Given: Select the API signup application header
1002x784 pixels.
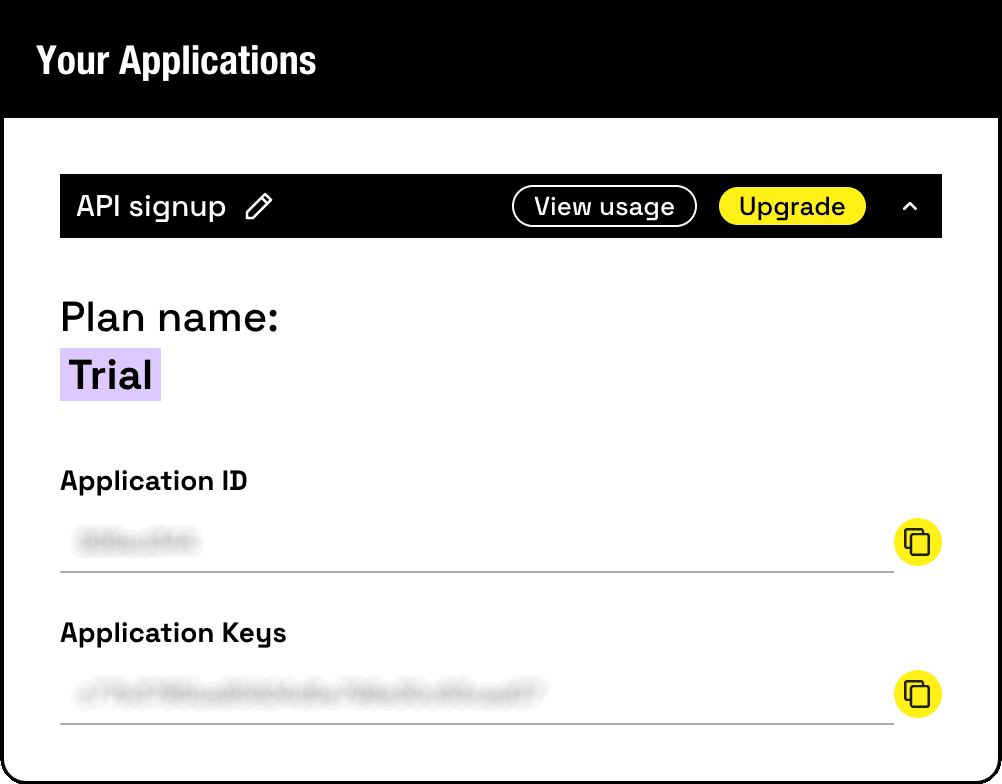Looking at the screenshot, I should click(x=151, y=206).
